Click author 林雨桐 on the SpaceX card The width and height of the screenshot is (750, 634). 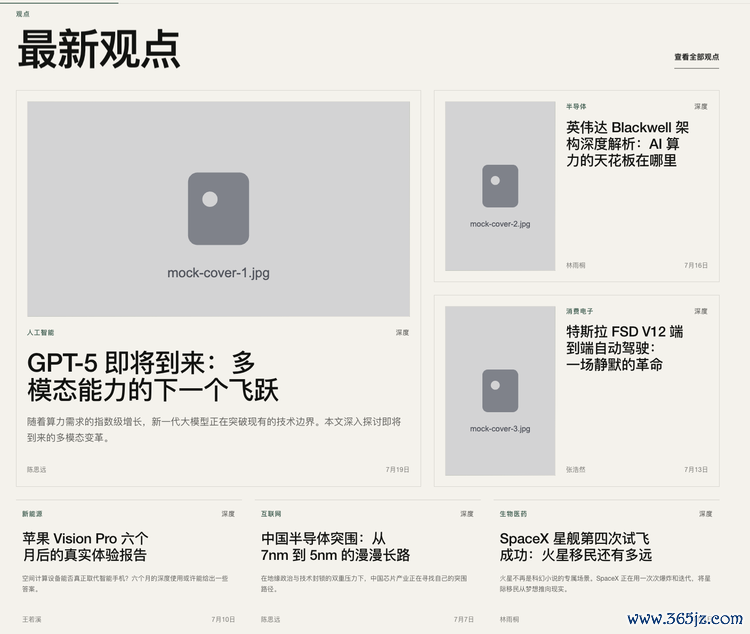pos(509,619)
